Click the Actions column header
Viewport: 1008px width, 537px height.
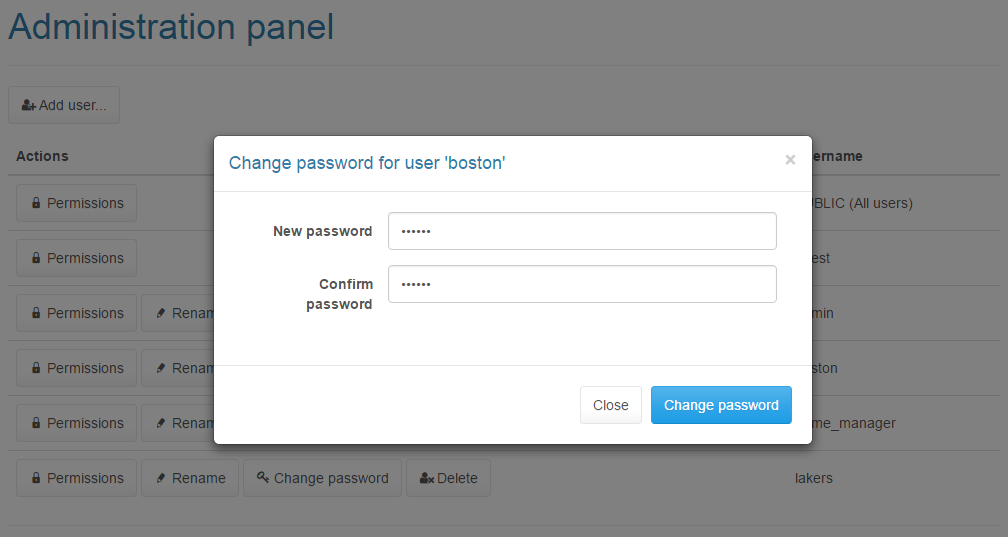click(x=42, y=156)
